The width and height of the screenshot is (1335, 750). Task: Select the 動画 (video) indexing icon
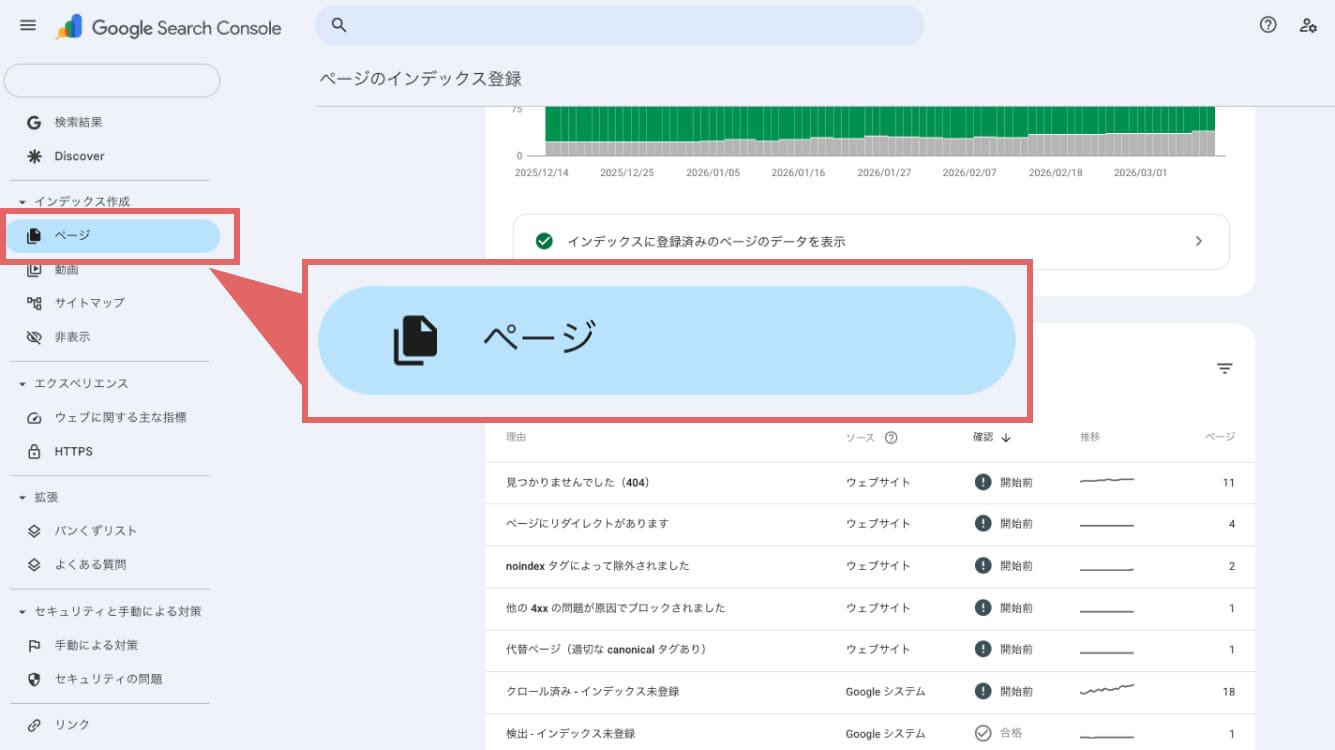[x=36, y=269]
